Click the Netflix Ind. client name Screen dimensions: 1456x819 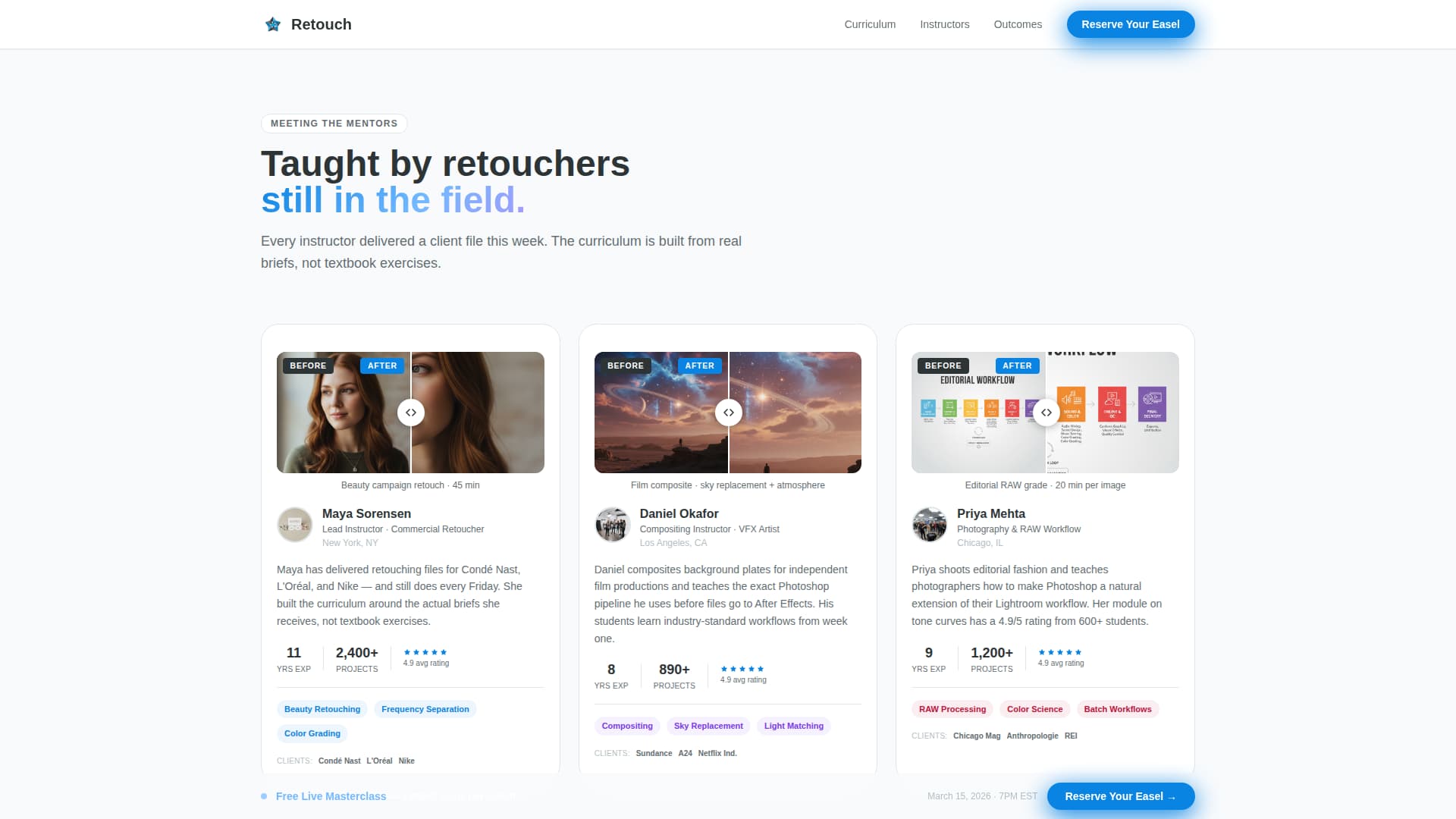717,753
